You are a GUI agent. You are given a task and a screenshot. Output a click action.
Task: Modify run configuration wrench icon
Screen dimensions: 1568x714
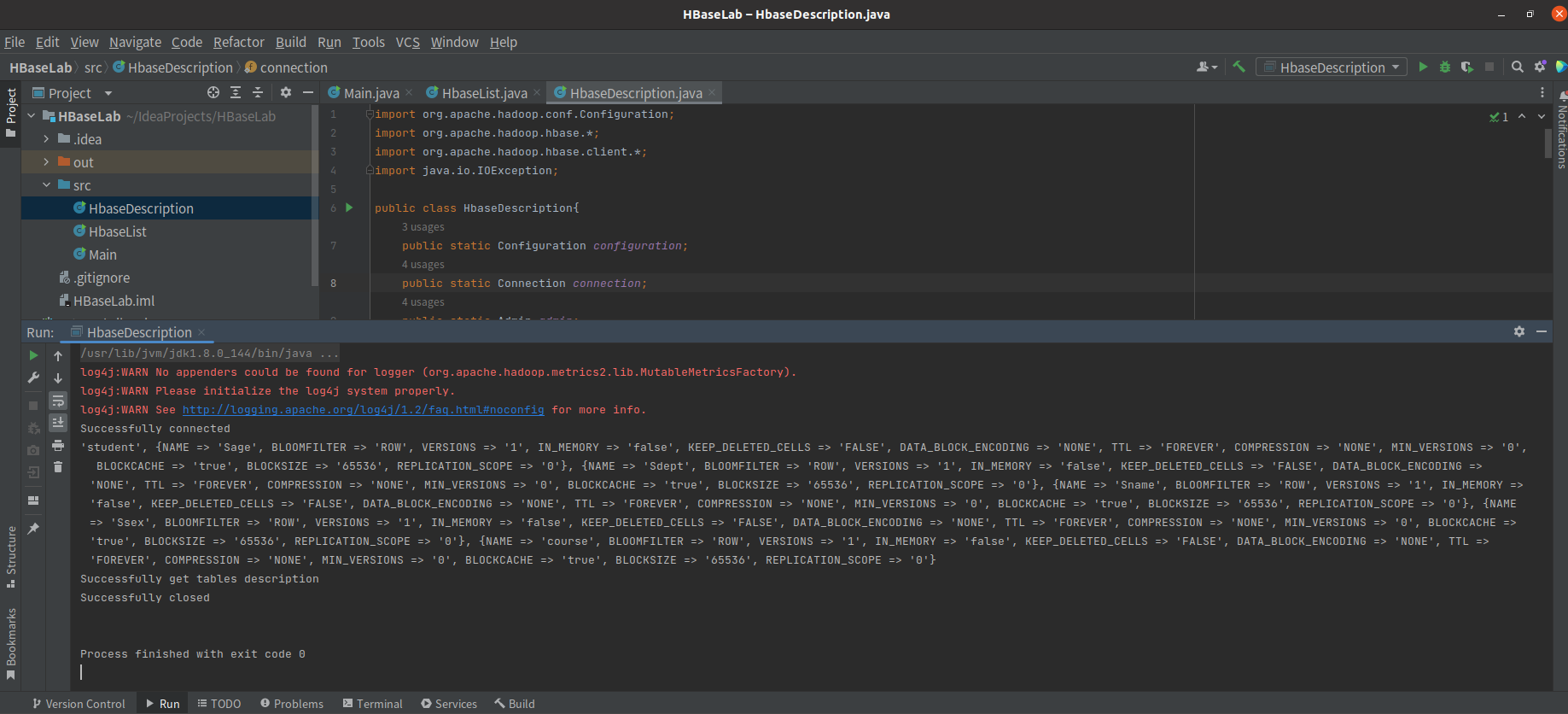33,377
